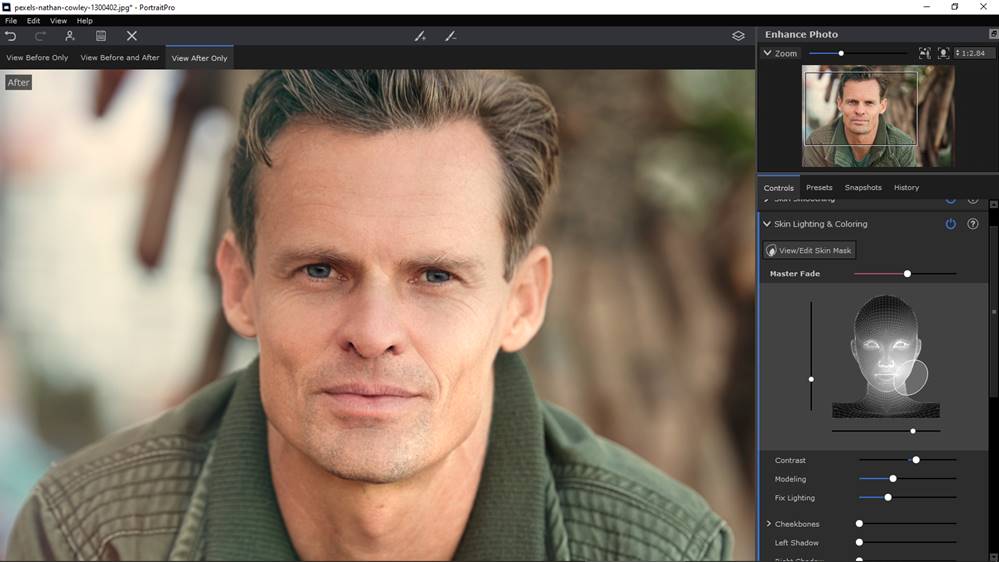
Task: Open the Help menu
Action: pyautogui.click(x=85, y=20)
